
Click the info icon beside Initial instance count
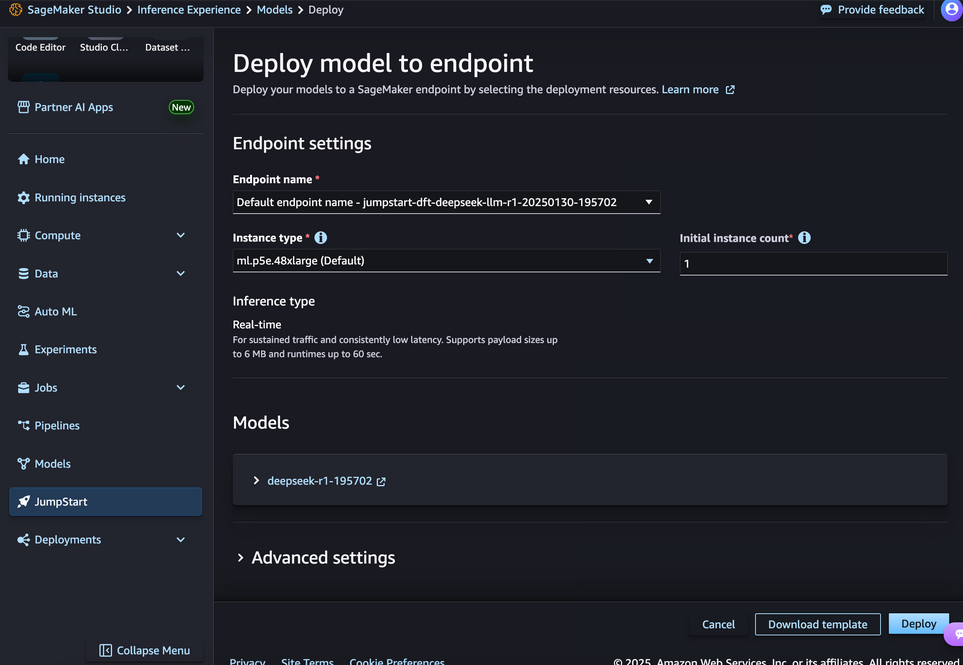804,238
